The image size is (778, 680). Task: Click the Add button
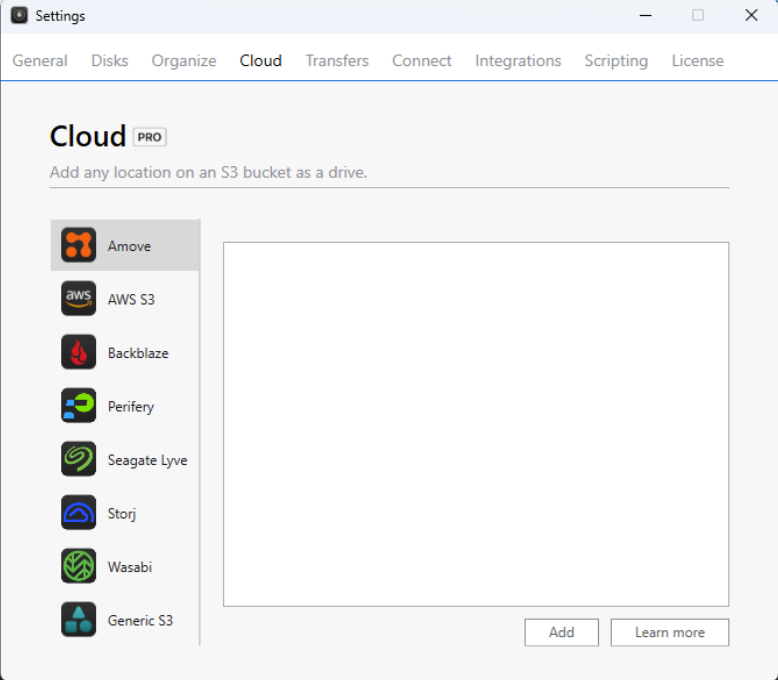[x=562, y=632]
